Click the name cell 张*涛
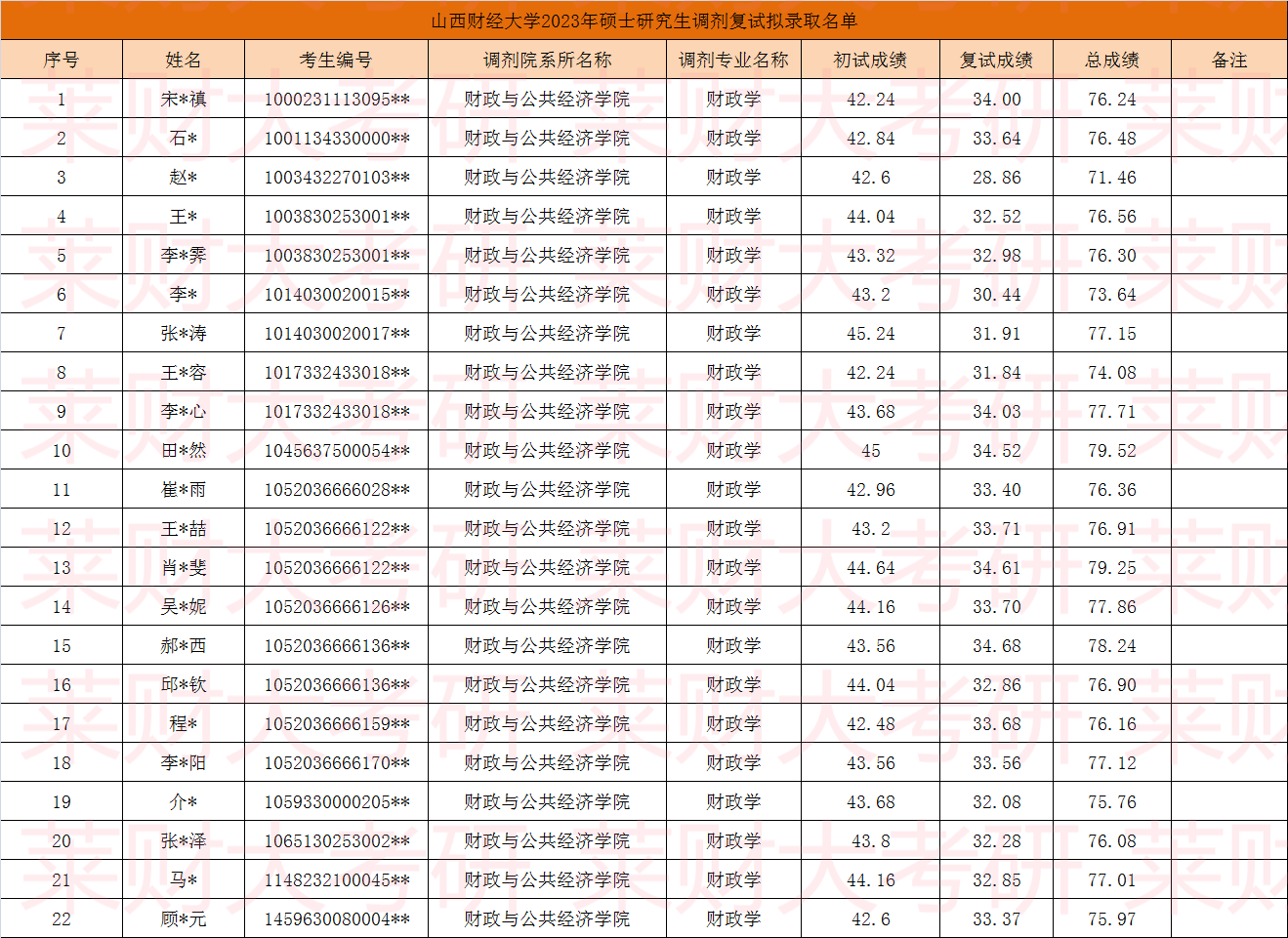The height and width of the screenshot is (938, 1288). click(x=184, y=333)
